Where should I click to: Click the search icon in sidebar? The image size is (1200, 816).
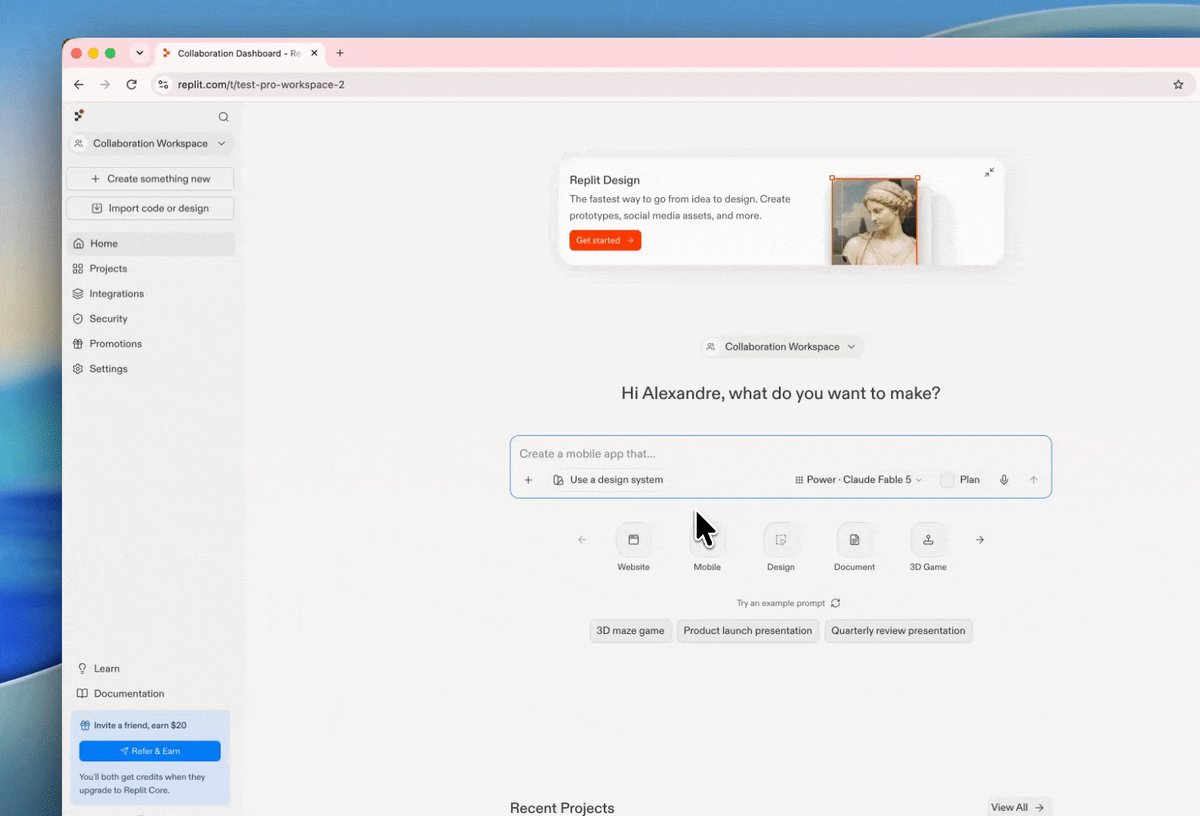pos(223,117)
